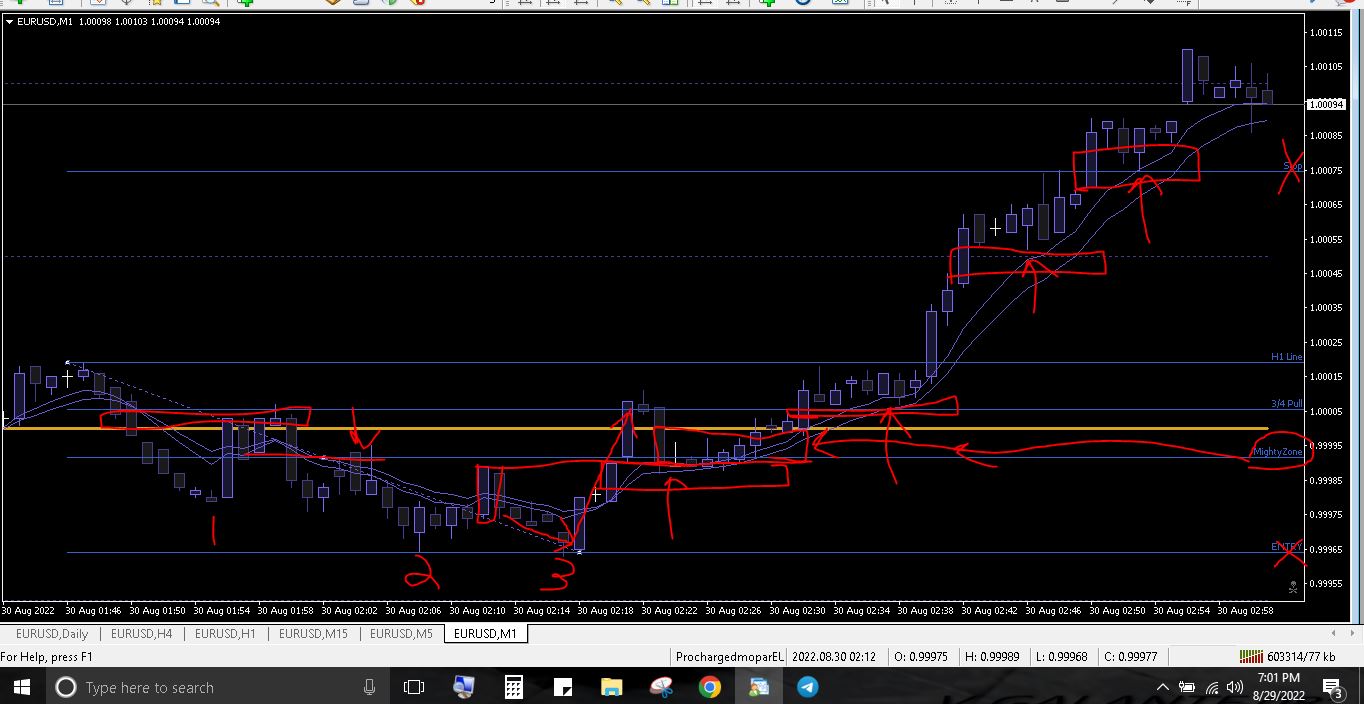Click the EURUSD,M1 chart title triangle
1364x704 pixels.
point(9,21)
